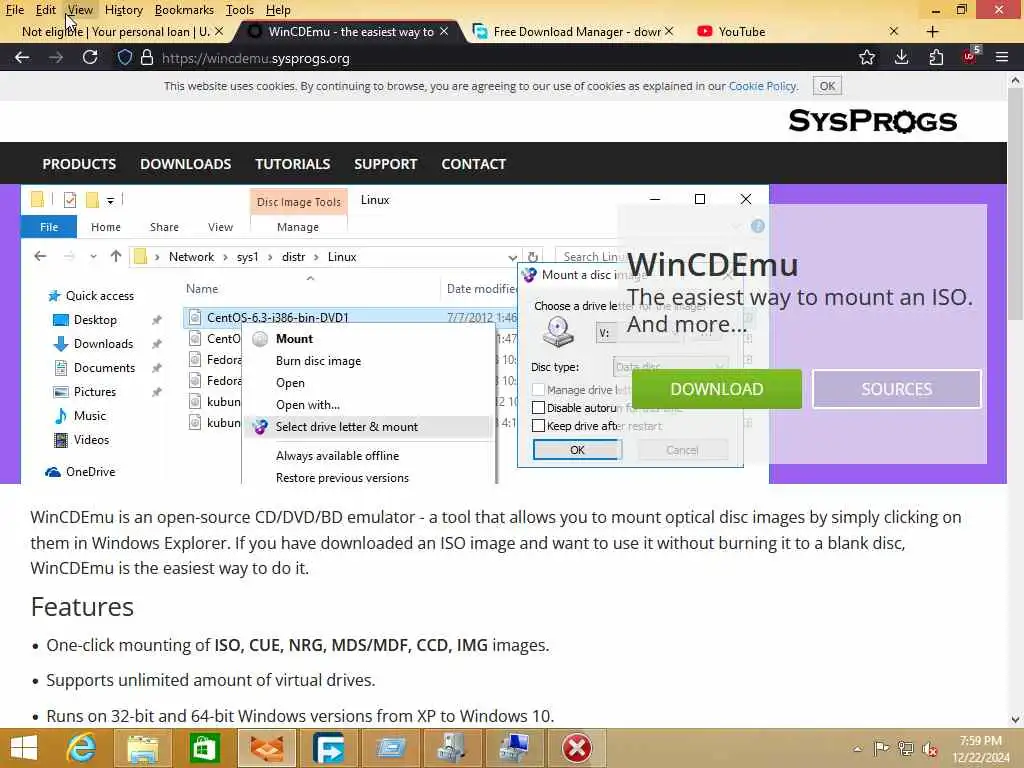Close the WinCDEmu tab
This screenshot has height=768, width=1024.
click(444, 31)
